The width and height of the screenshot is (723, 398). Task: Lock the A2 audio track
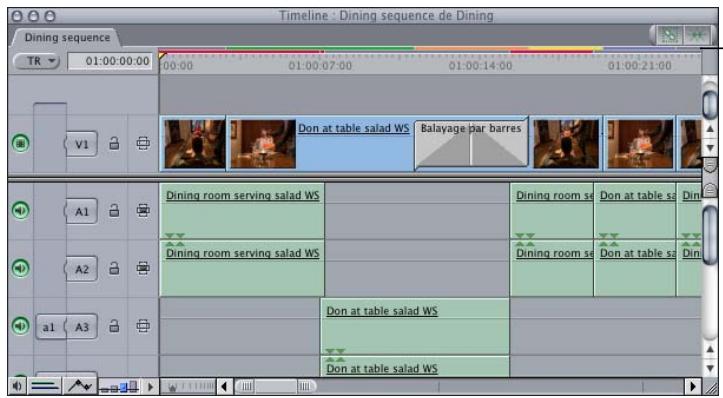[x=114, y=268]
